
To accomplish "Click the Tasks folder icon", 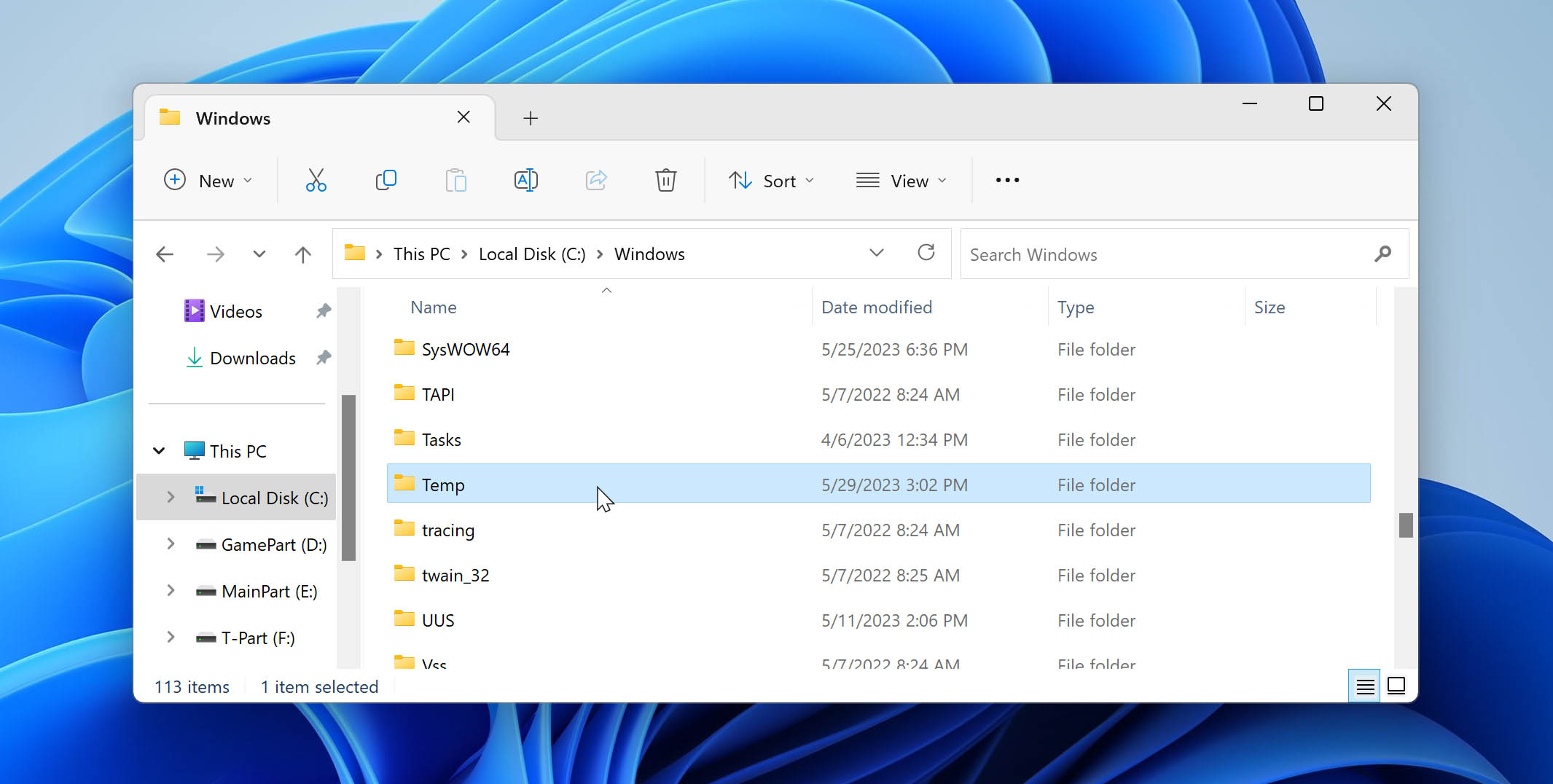I will (404, 438).
